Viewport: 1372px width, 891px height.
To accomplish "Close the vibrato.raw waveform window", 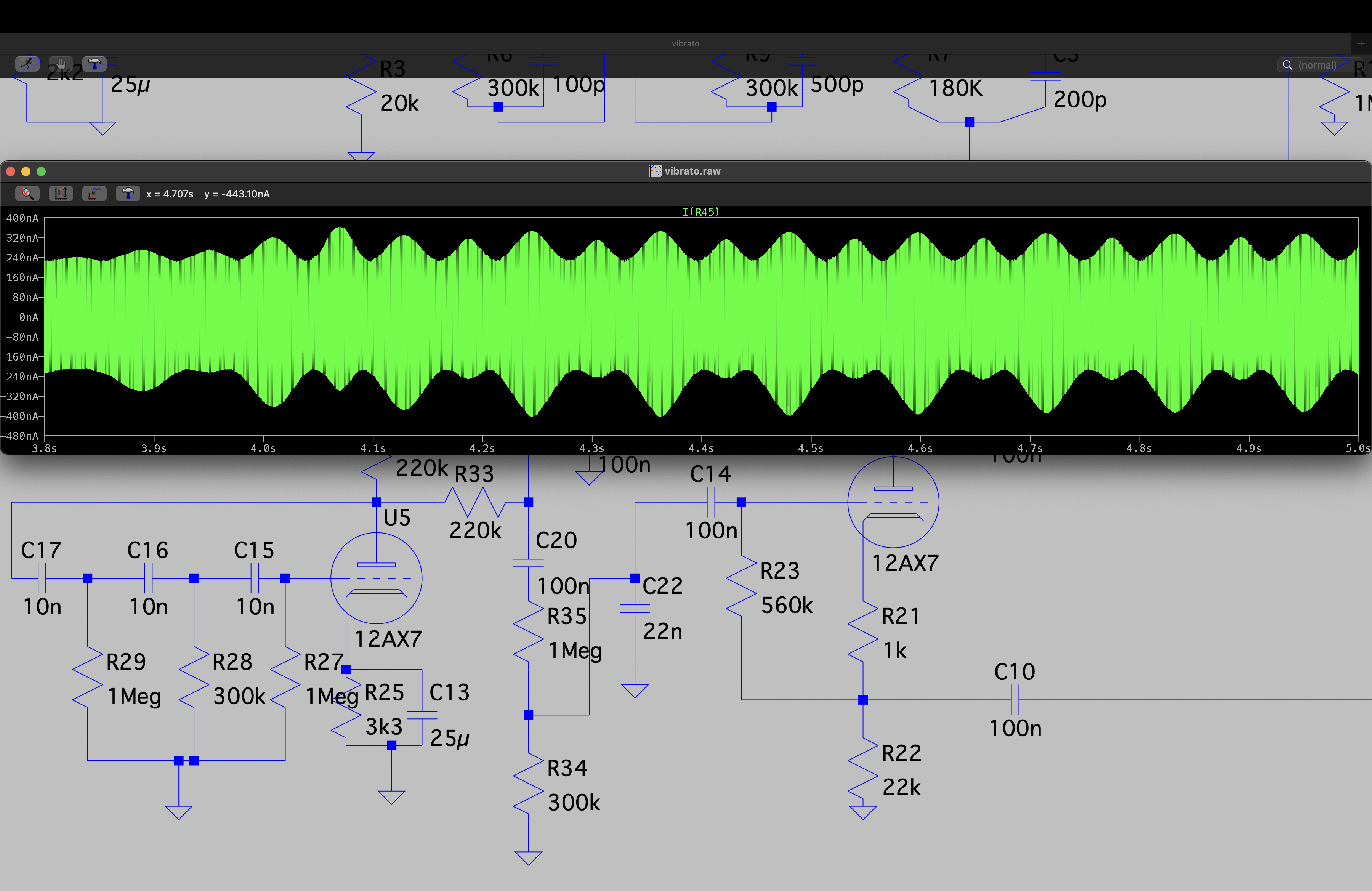I will click(x=11, y=171).
